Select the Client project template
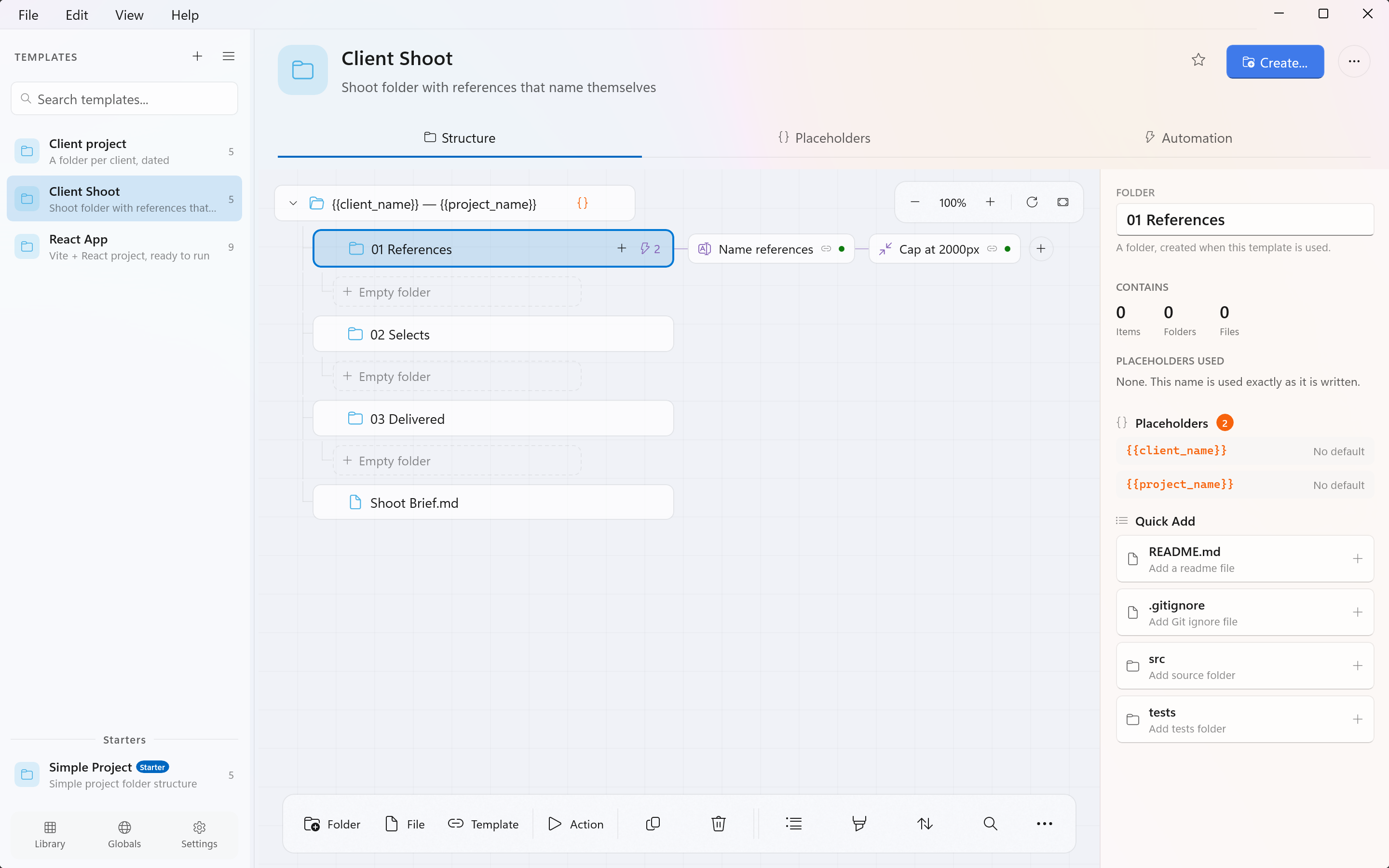 (124, 151)
